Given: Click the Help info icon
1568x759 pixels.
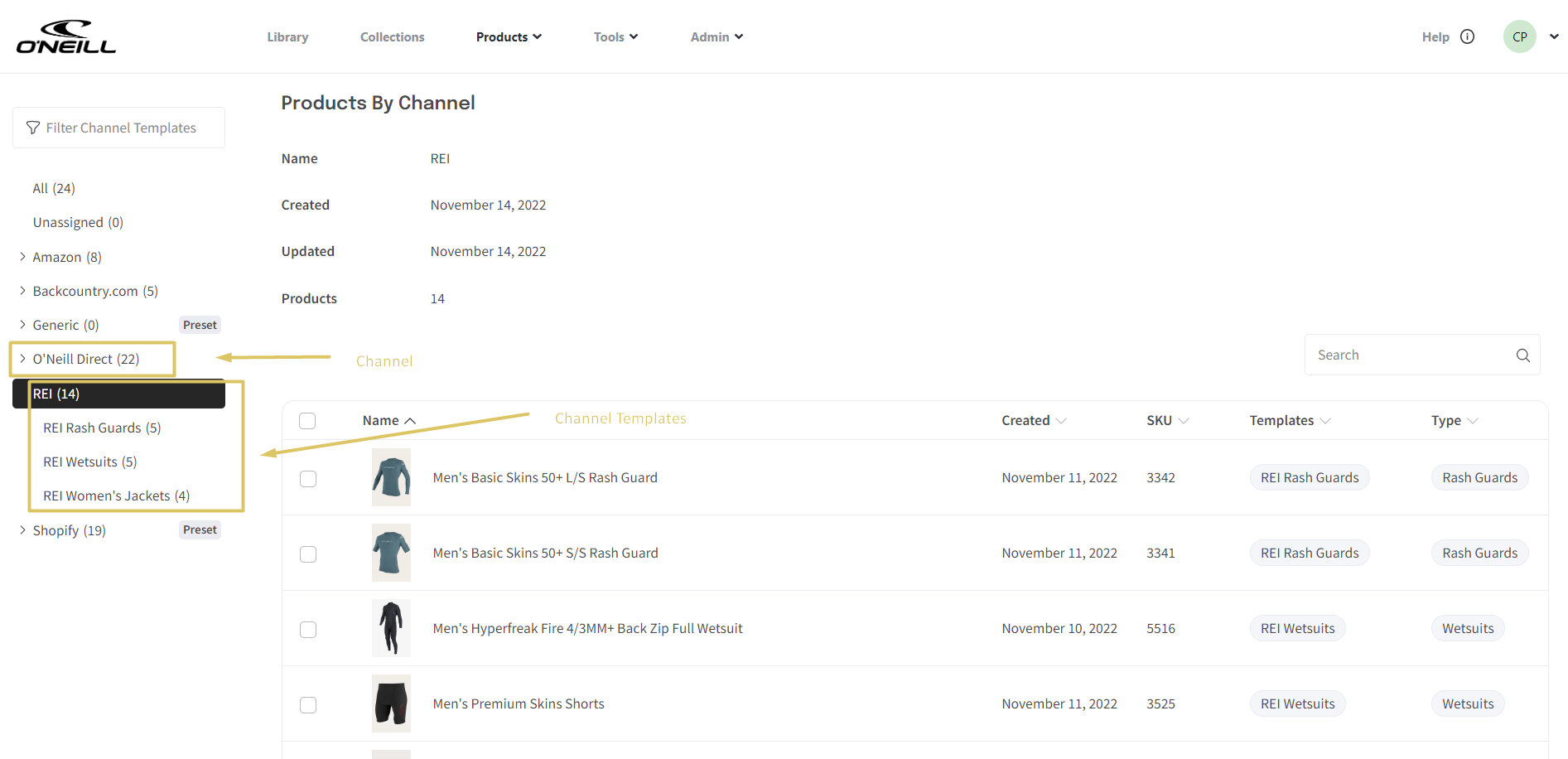Looking at the screenshot, I should (x=1467, y=36).
